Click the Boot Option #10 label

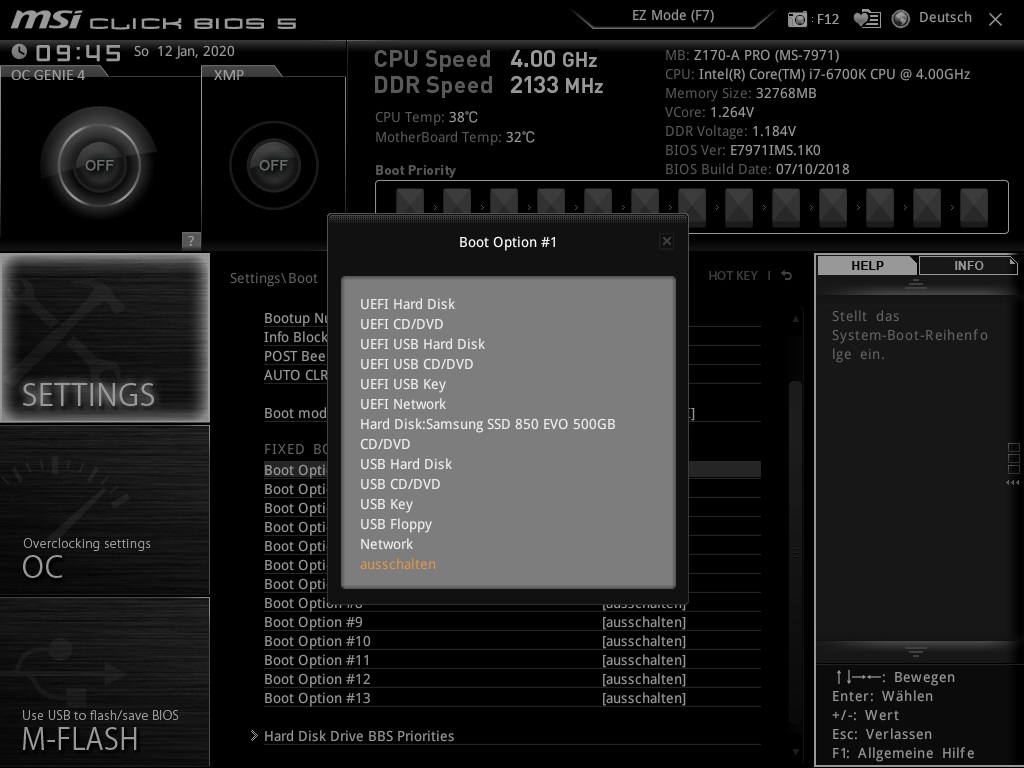coord(317,641)
